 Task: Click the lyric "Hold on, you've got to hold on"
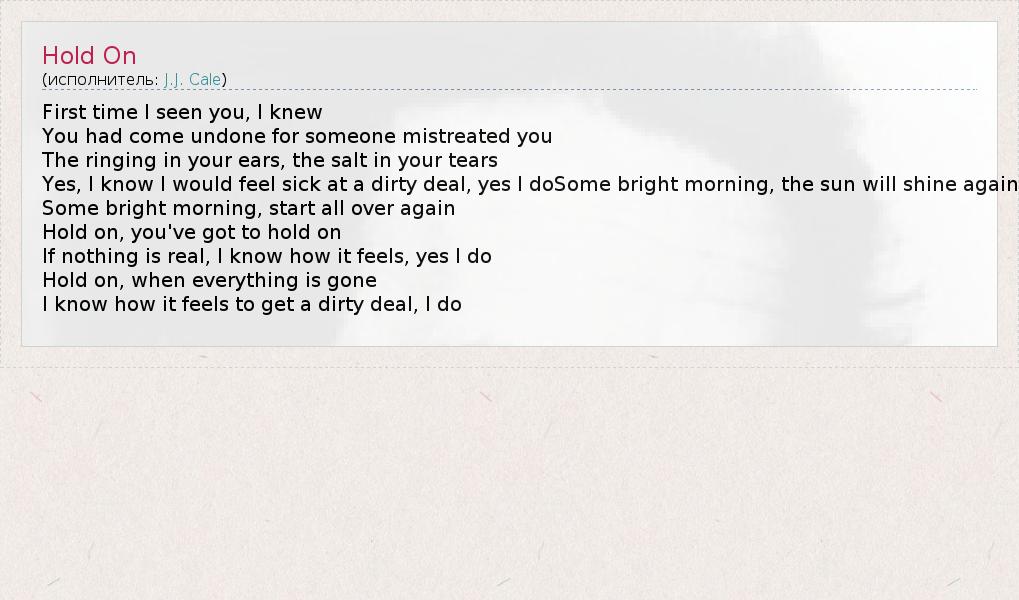191,232
